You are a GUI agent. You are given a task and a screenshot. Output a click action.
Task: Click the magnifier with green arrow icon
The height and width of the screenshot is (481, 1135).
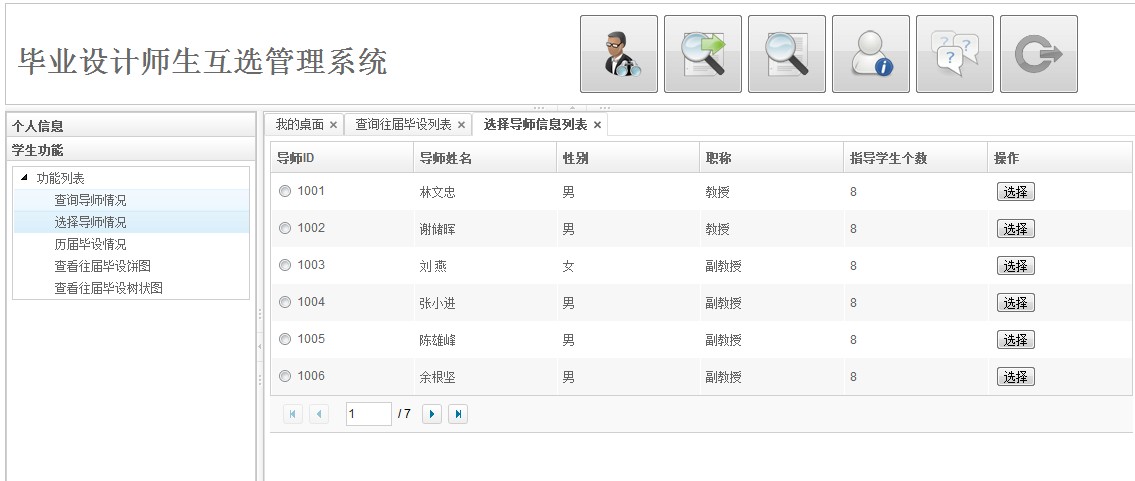(703, 54)
